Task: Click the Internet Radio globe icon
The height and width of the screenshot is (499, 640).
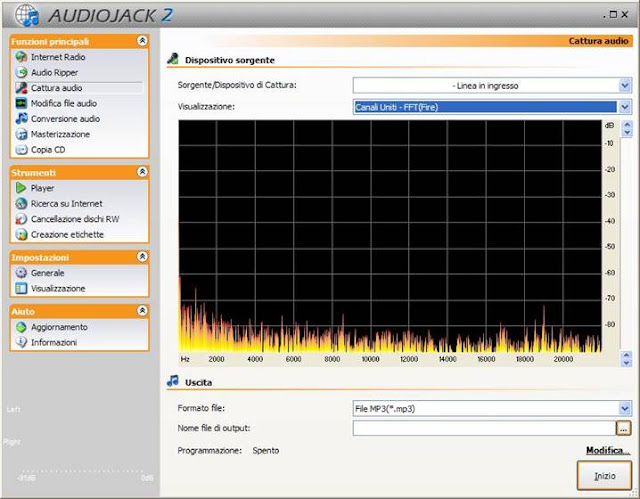Action: tap(21, 57)
